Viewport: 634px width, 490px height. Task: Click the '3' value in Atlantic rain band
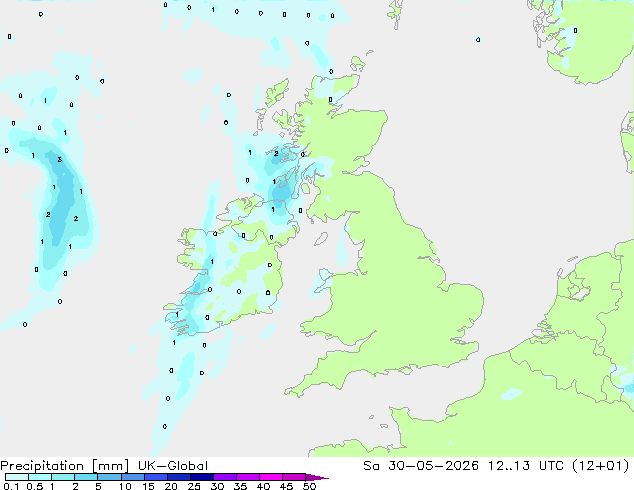[x=60, y=160]
